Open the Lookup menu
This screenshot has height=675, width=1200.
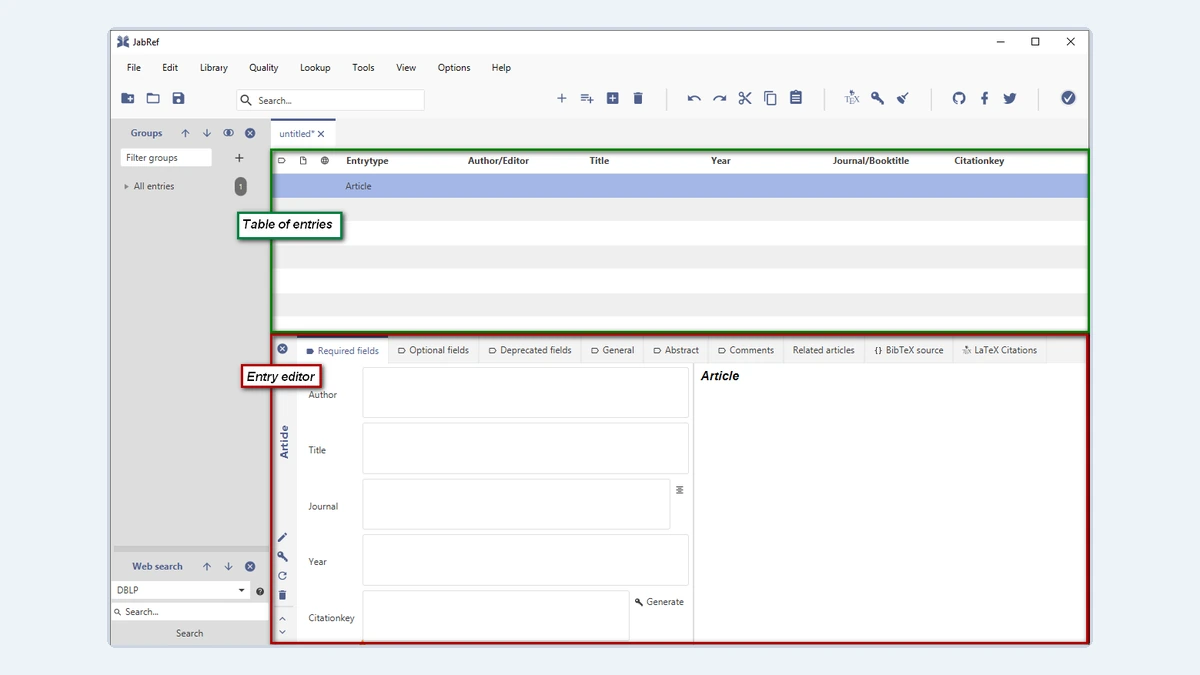tap(315, 68)
